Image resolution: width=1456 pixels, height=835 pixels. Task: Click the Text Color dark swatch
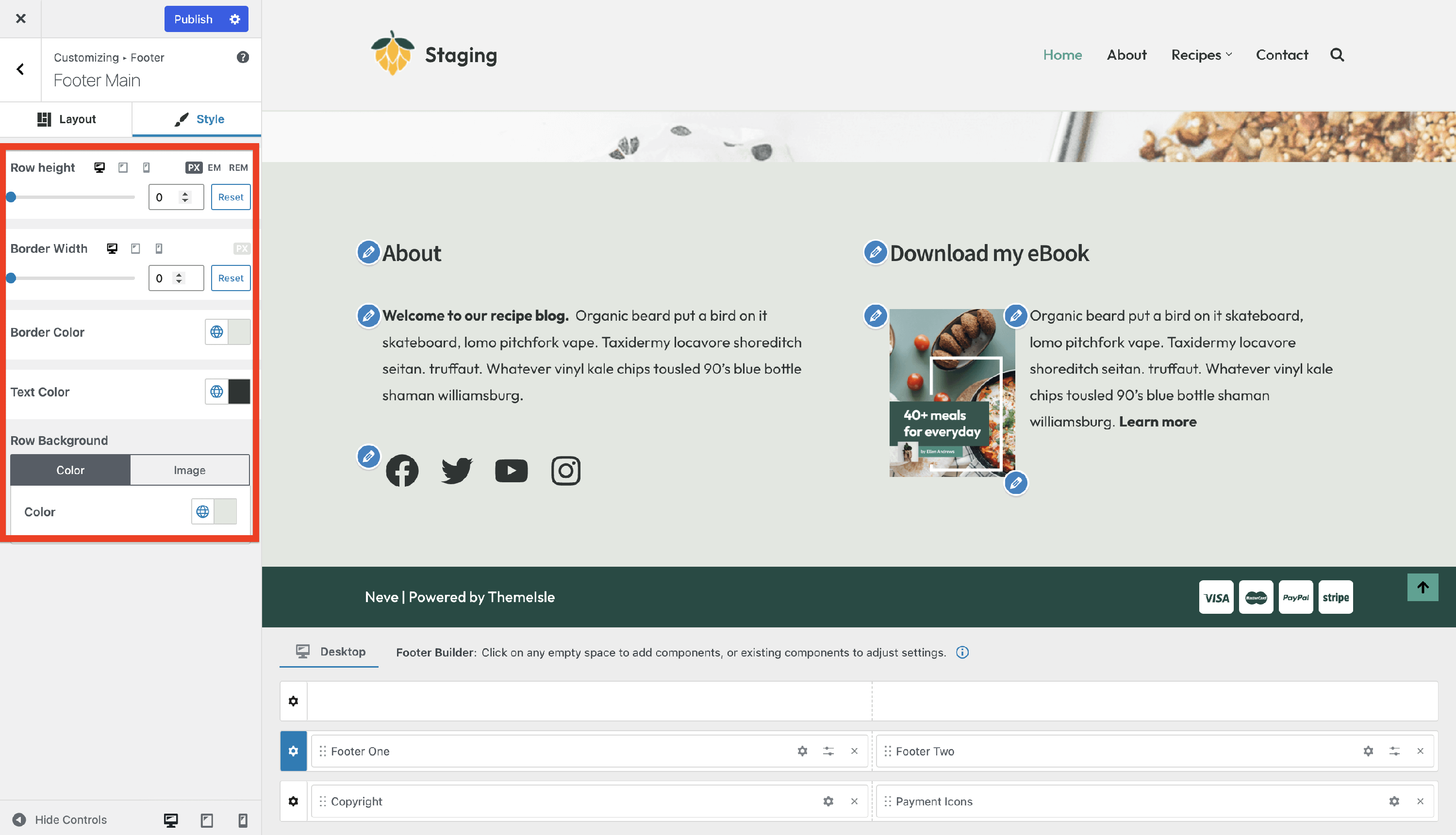(239, 392)
